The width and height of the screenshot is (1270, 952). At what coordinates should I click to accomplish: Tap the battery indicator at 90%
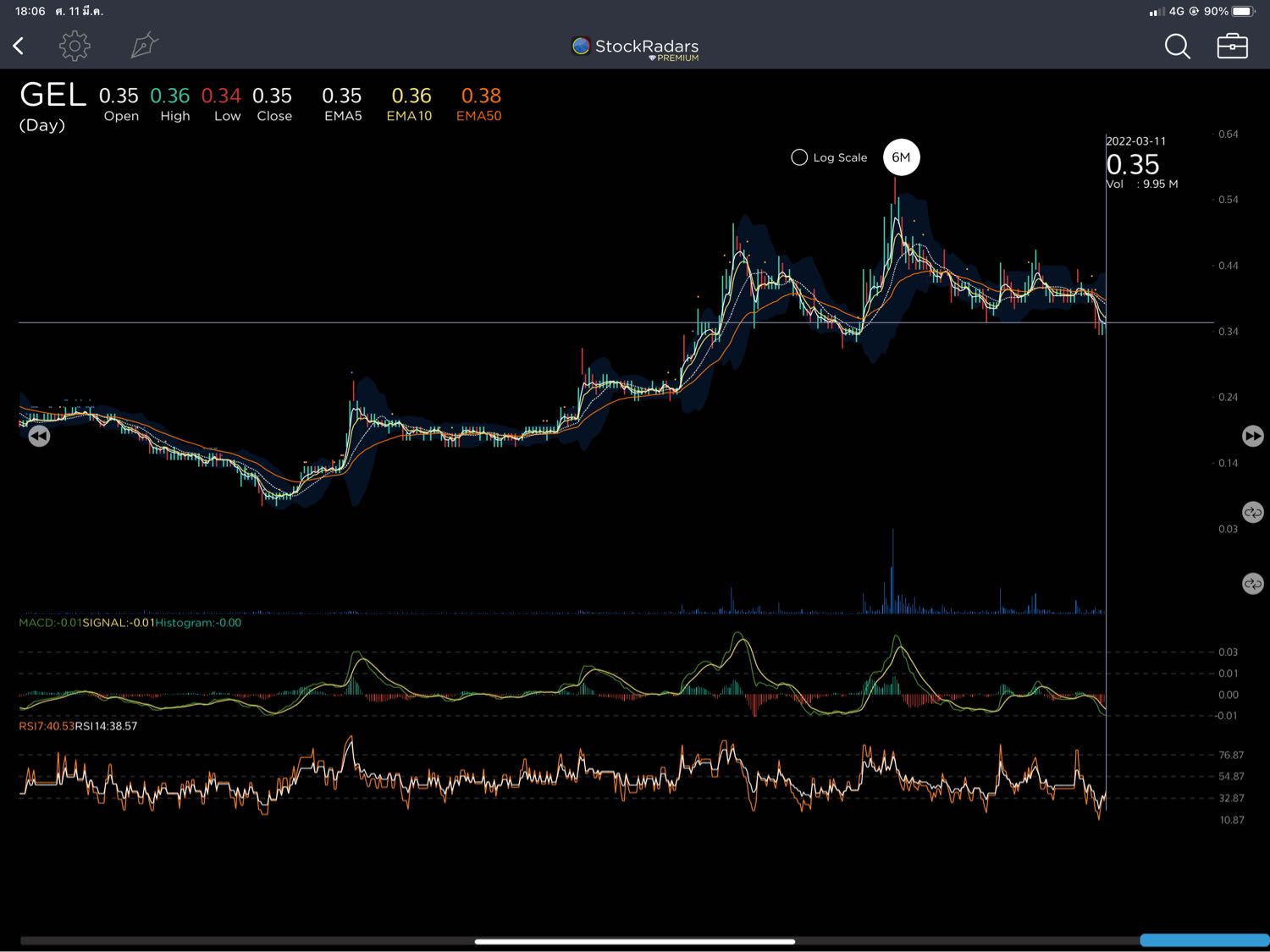tap(1229, 11)
